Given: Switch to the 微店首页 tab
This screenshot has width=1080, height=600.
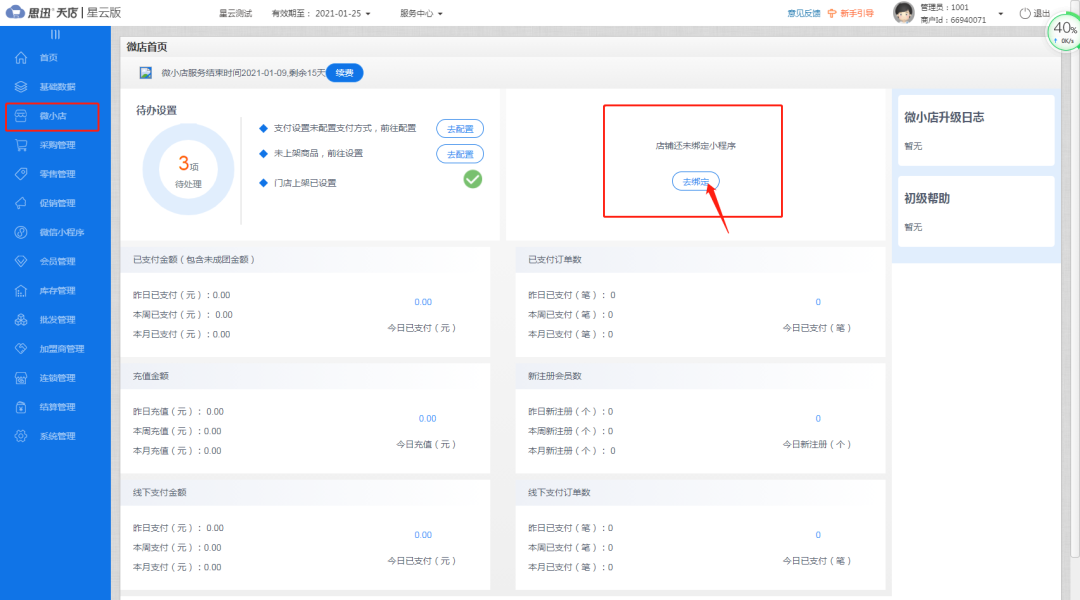Looking at the screenshot, I should point(146,46).
